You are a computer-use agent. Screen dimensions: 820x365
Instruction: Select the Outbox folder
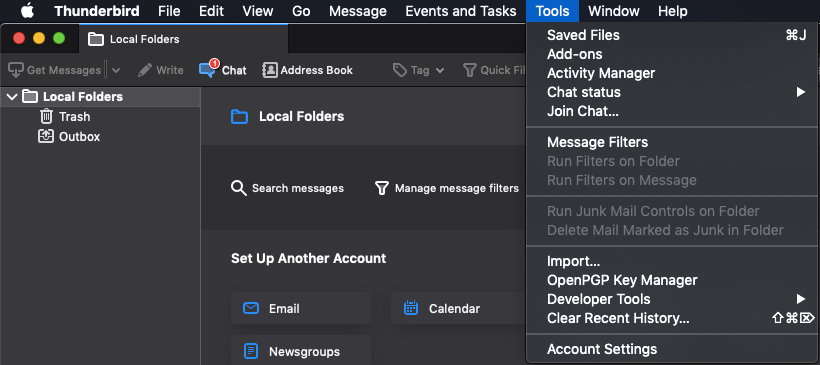(69, 136)
